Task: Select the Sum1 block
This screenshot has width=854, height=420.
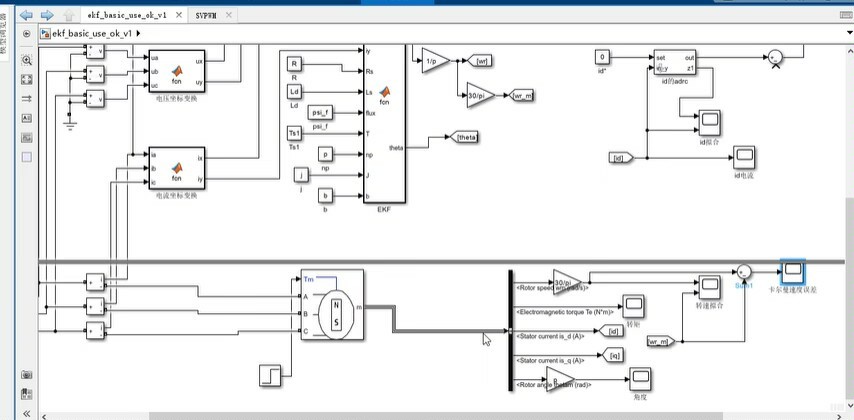Action: tap(744, 271)
